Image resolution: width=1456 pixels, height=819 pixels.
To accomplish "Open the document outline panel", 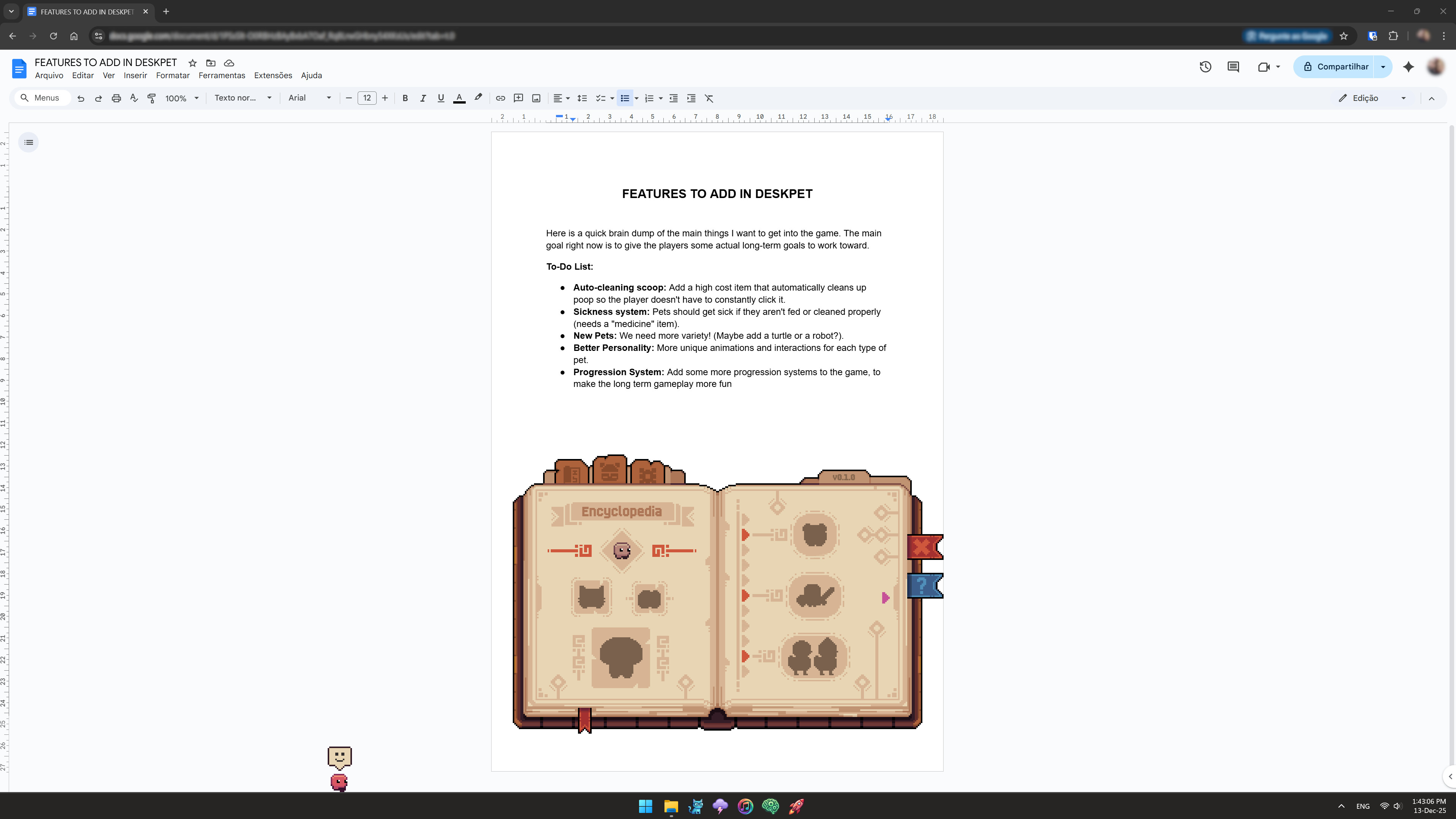I will pos(28,142).
